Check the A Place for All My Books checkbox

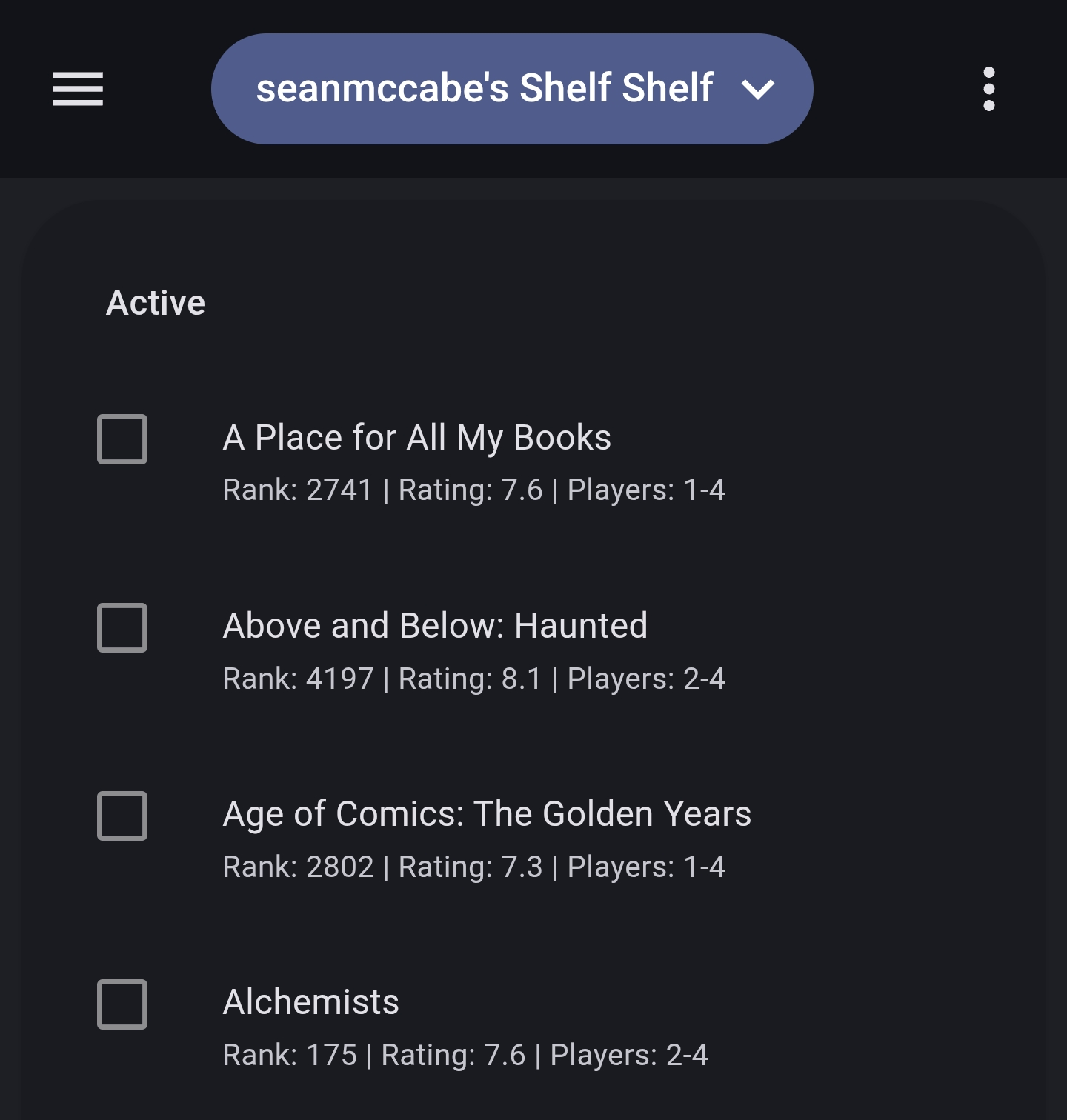122,439
